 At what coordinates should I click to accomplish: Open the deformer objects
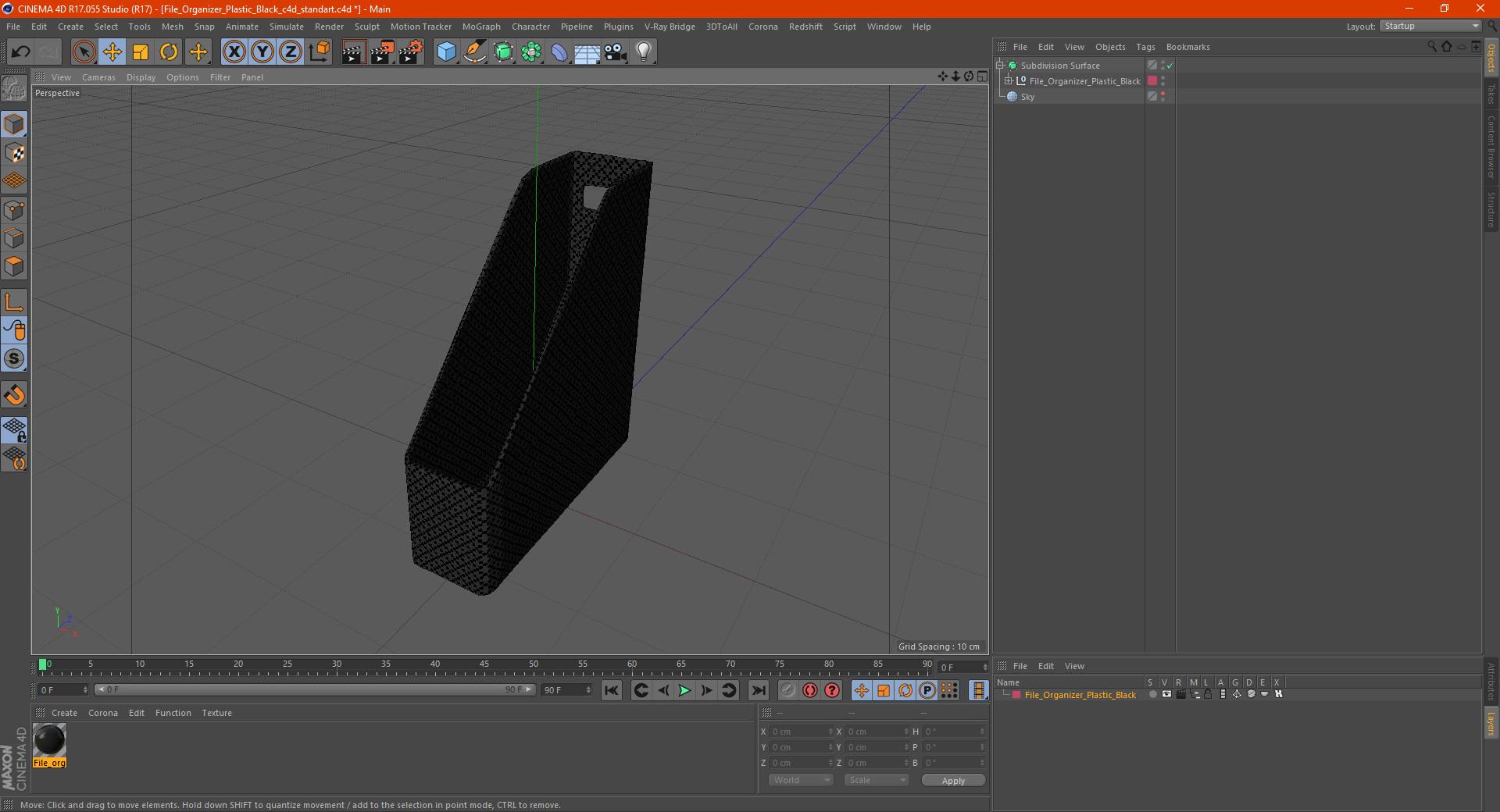pyautogui.click(x=559, y=52)
